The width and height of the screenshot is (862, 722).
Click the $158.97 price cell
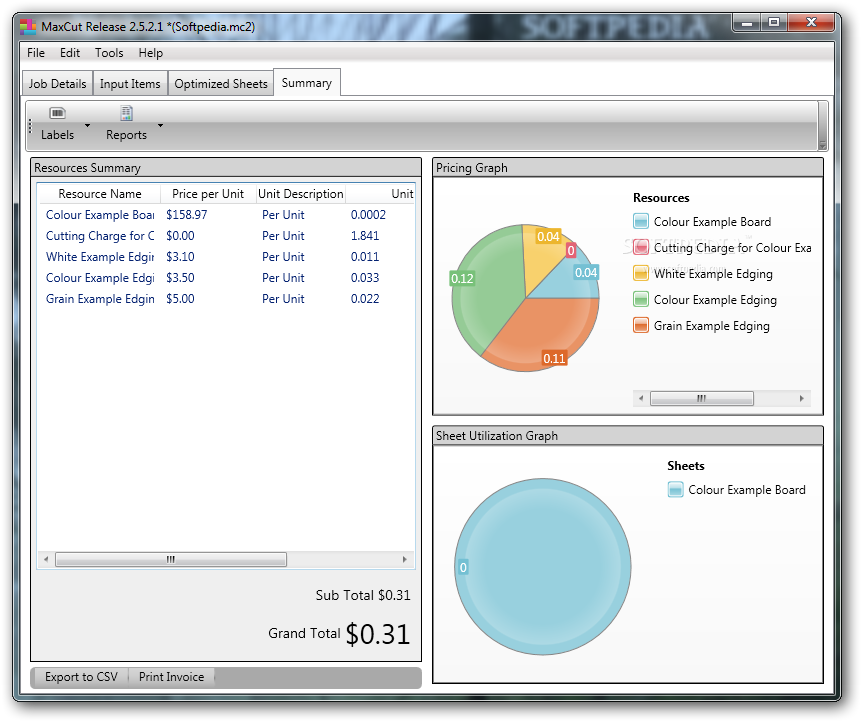(186, 214)
